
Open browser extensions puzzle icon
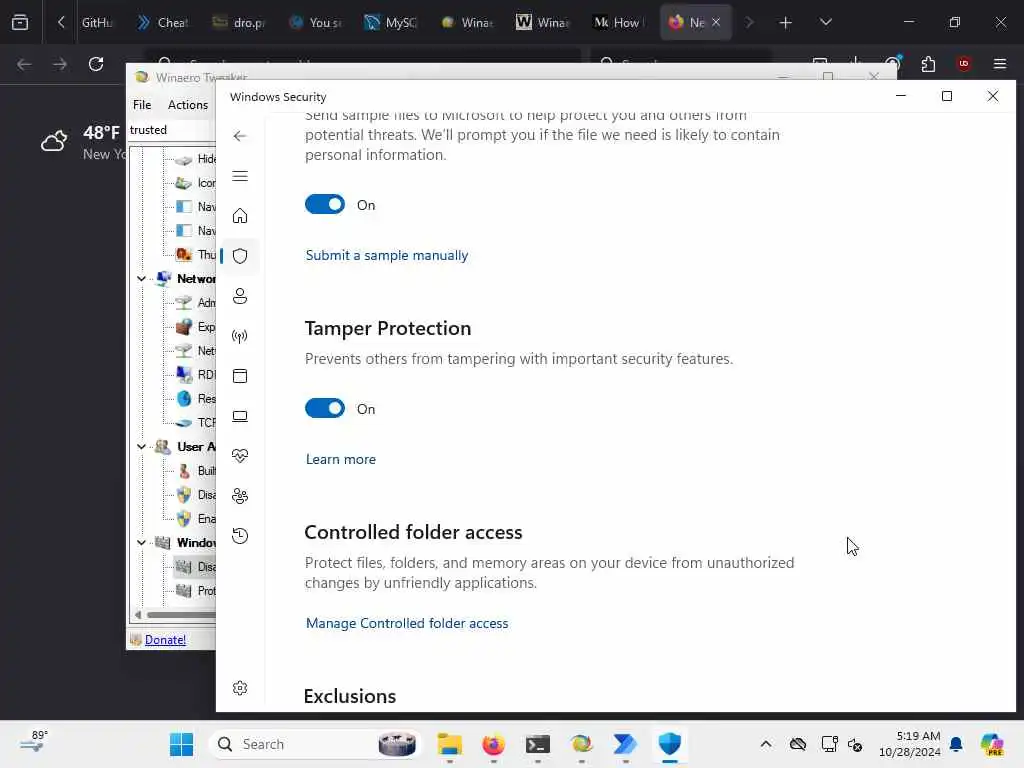(928, 64)
